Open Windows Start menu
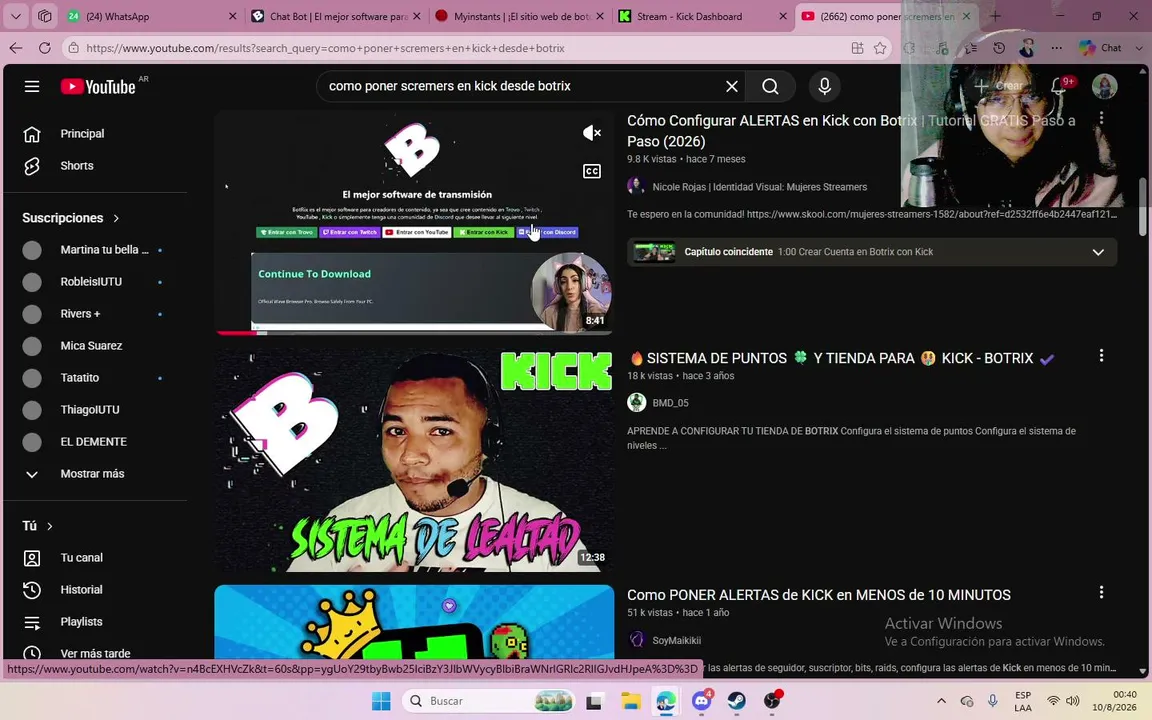The width and height of the screenshot is (1152, 720). pyautogui.click(x=381, y=702)
